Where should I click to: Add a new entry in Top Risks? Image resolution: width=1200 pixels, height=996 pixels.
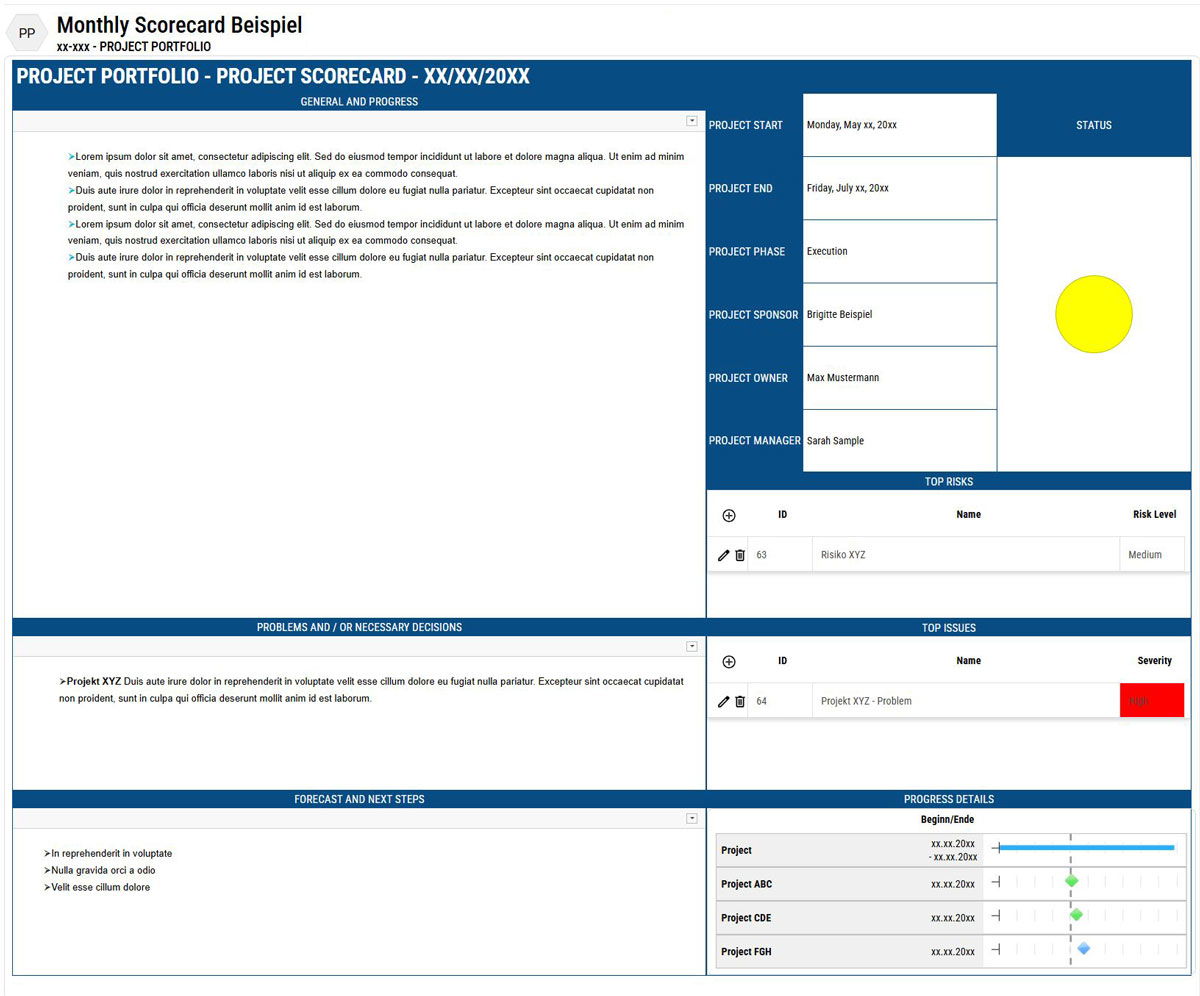[x=728, y=515]
